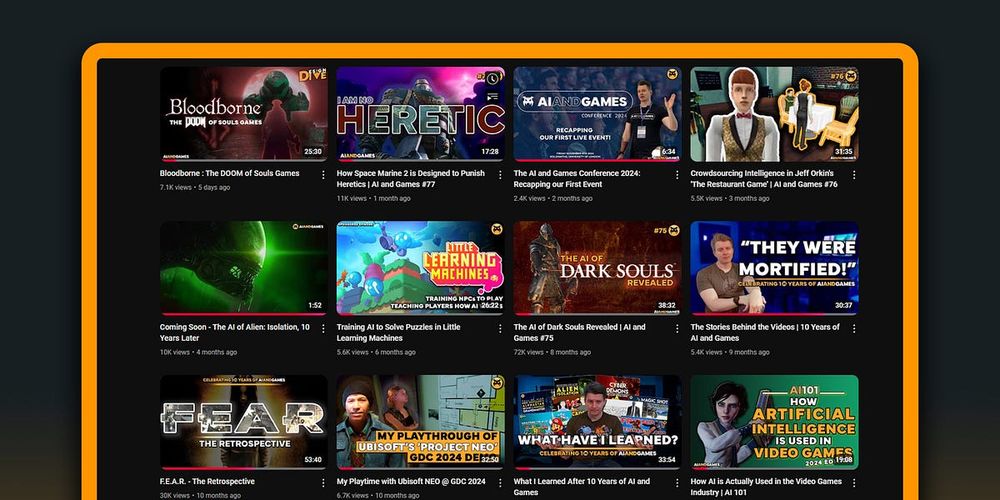Image resolution: width=1000 pixels, height=500 pixels.
Task: Click the 30:37 duration badge on Mortified thumbnail
Action: [844, 305]
